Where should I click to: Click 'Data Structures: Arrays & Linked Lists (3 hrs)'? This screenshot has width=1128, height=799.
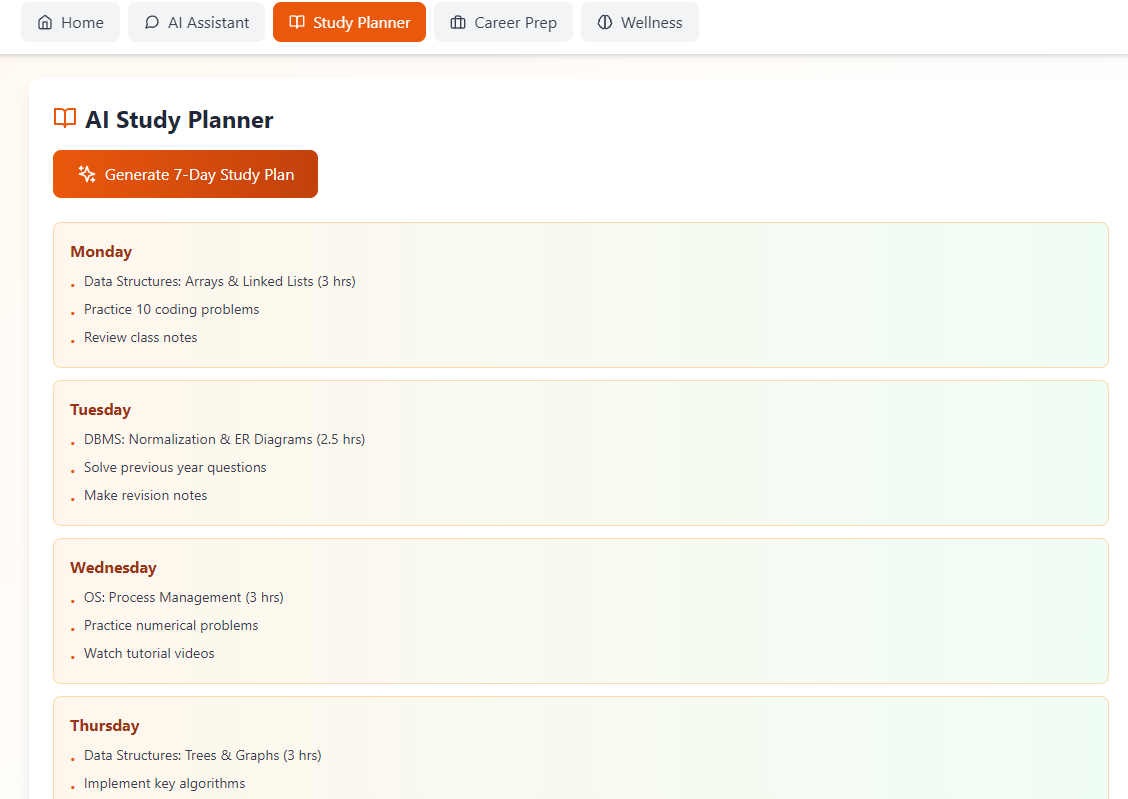pos(220,281)
